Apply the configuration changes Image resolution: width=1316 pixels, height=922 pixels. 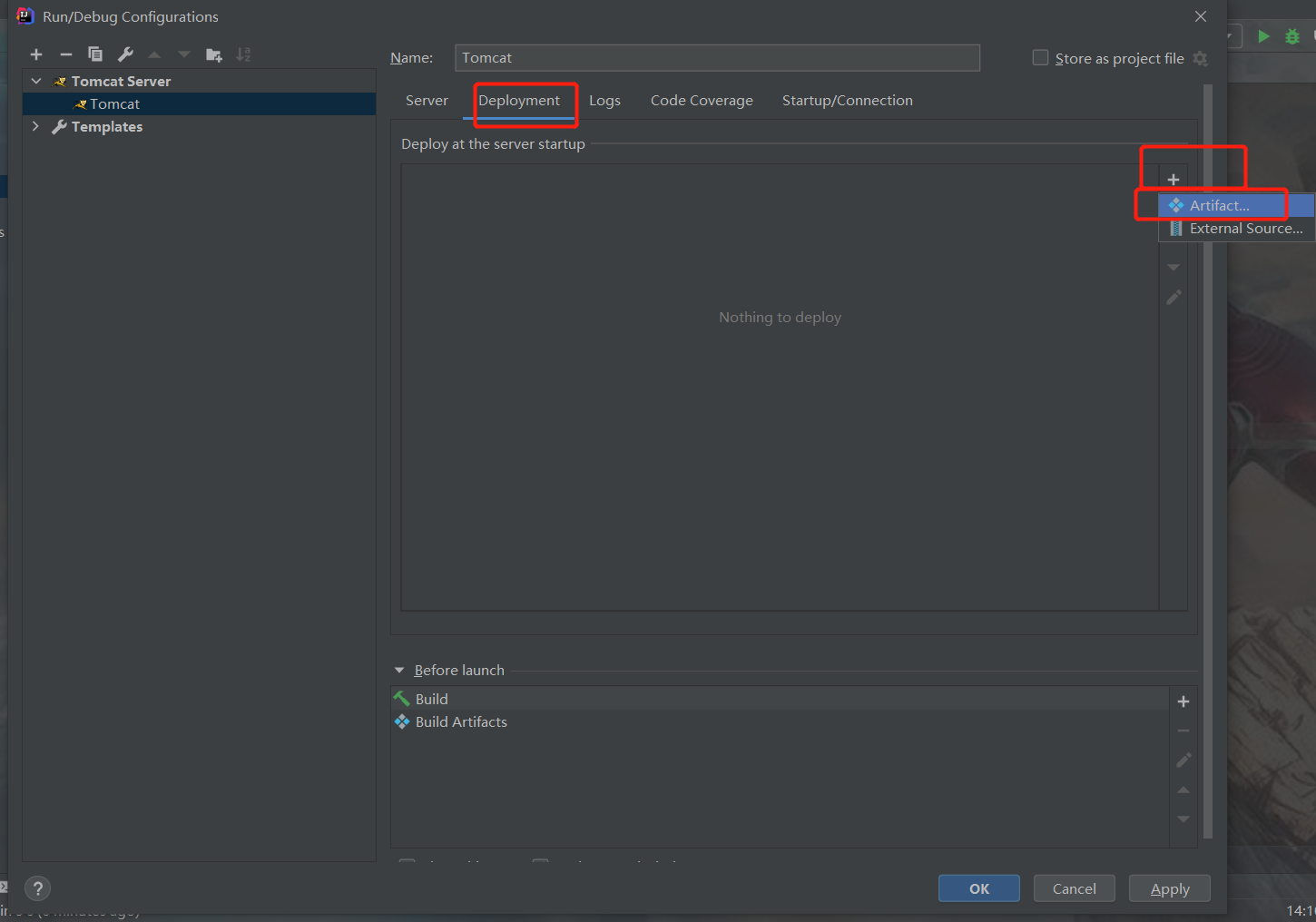click(1170, 888)
